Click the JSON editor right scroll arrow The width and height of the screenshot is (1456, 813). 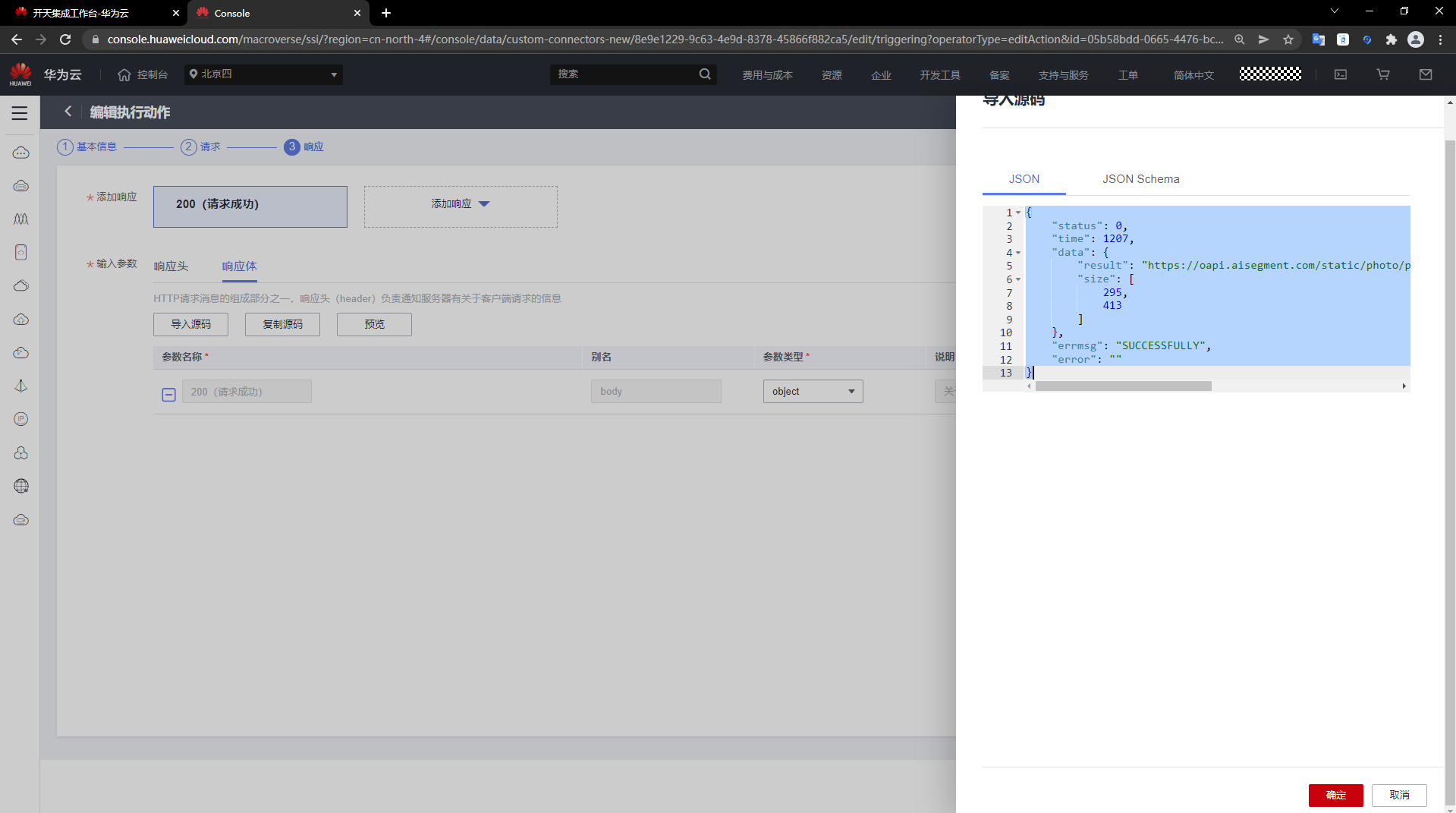1404,386
